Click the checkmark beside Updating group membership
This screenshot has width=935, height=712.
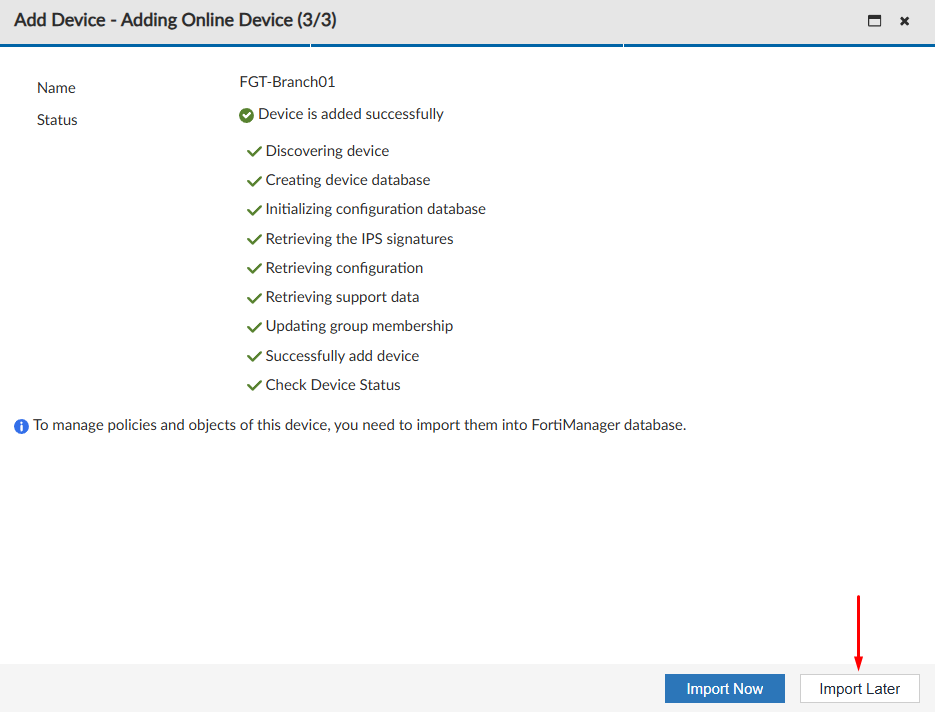255,326
